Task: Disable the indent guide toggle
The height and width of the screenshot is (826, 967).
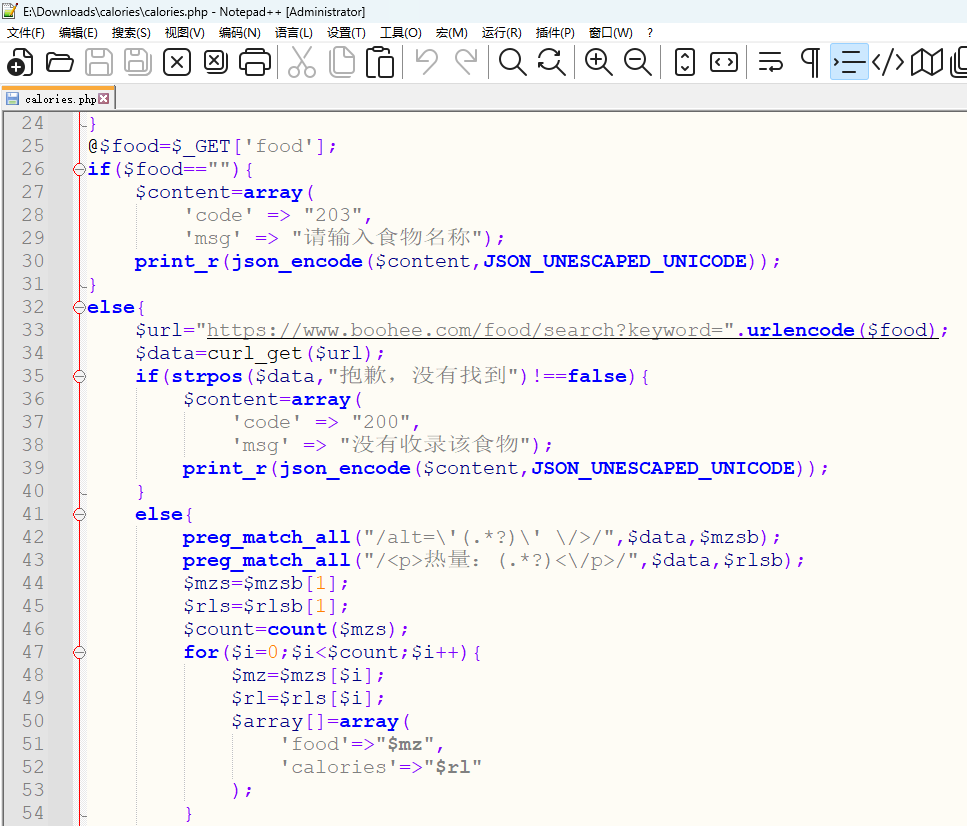Action: click(x=849, y=63)
